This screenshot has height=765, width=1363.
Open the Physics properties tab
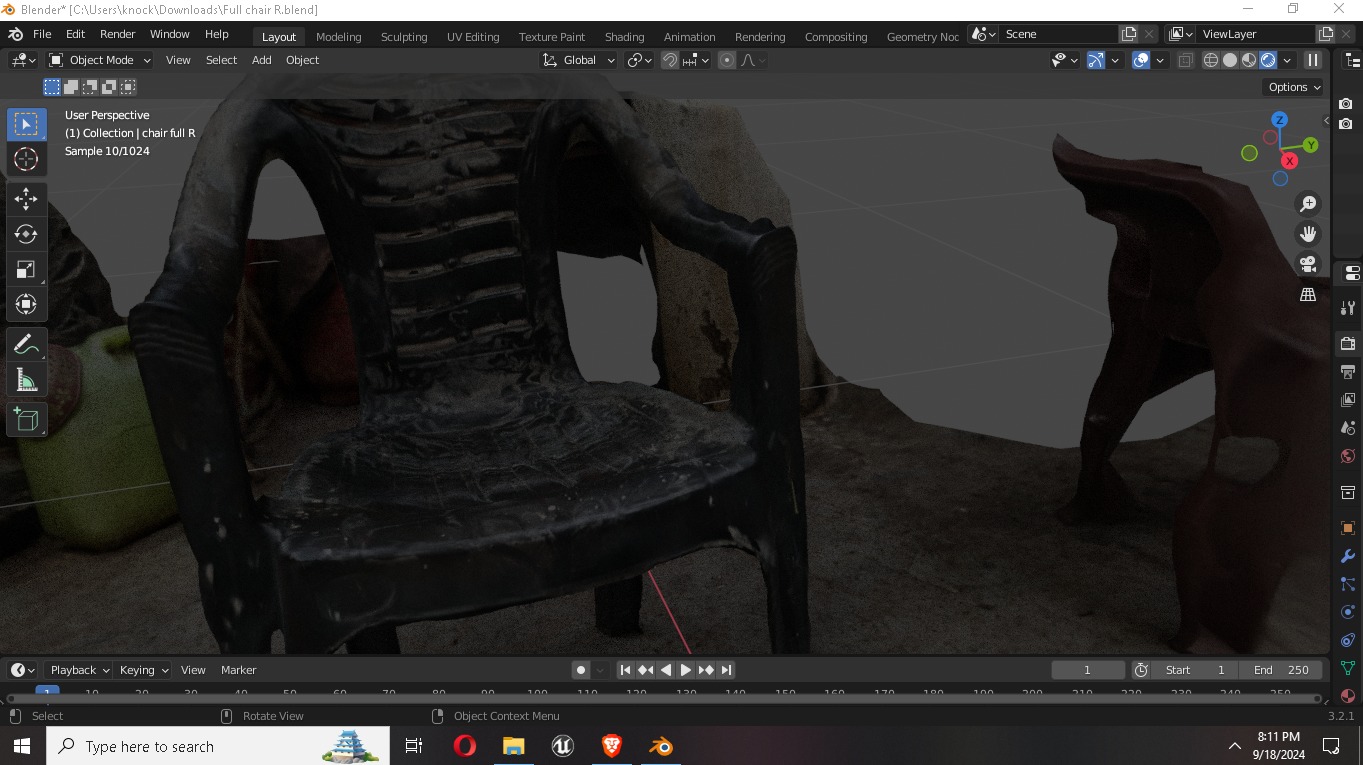point(1348,612)
